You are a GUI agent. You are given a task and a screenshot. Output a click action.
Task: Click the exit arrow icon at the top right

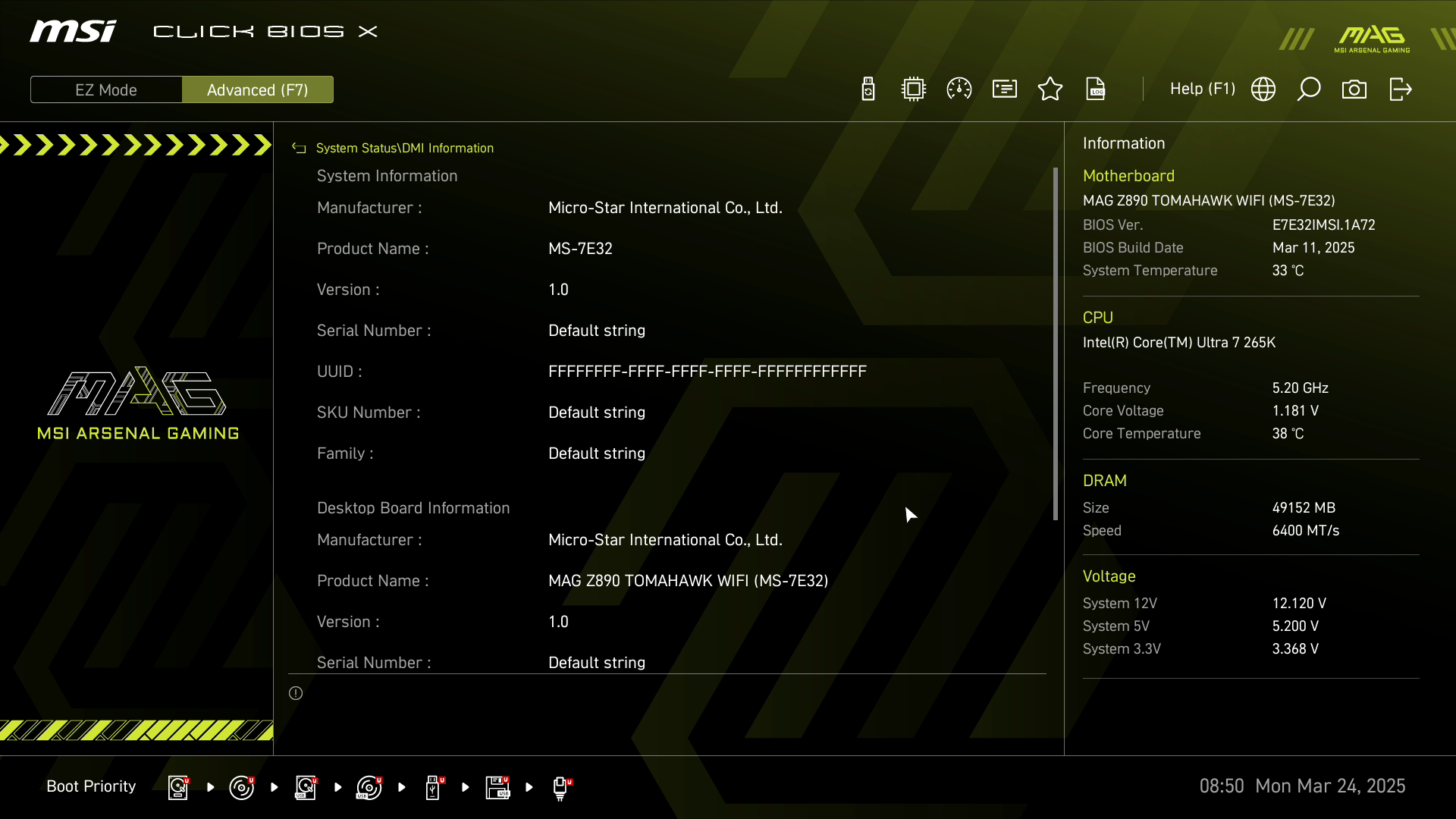1400,89
